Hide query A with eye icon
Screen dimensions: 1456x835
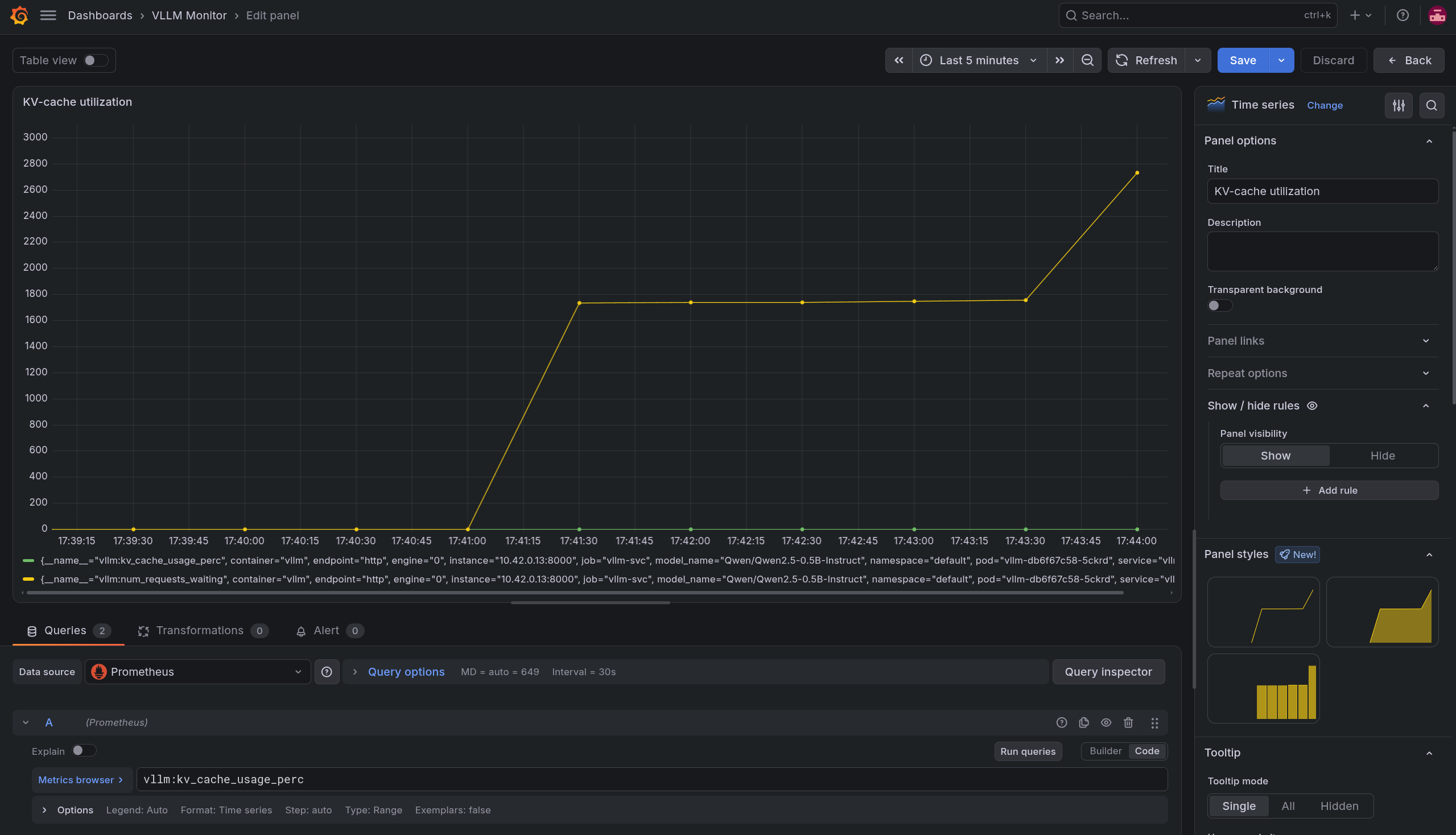click(1106, 722)
